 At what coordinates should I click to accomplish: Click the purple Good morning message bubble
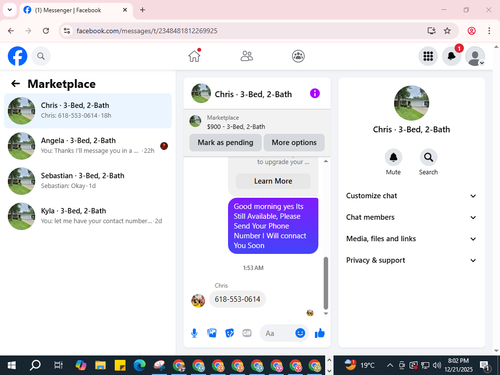point(273,226)
